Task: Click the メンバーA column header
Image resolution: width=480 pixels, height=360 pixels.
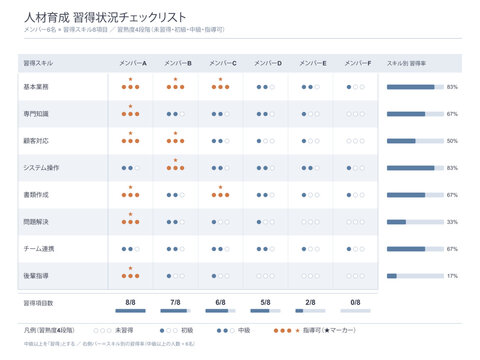Action: coord(133,63)
